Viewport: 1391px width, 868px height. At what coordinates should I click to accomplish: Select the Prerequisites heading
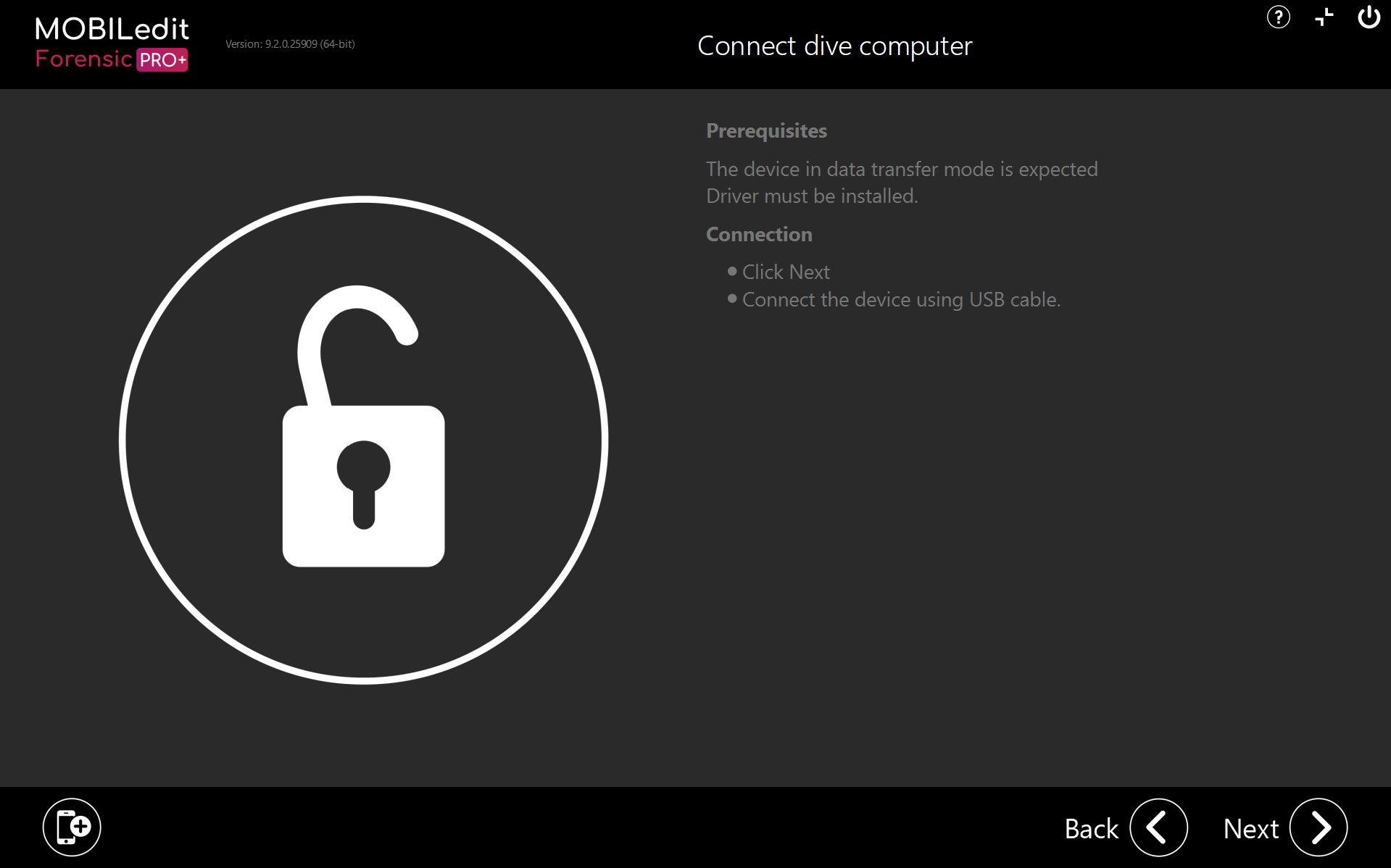pos(766,130)
